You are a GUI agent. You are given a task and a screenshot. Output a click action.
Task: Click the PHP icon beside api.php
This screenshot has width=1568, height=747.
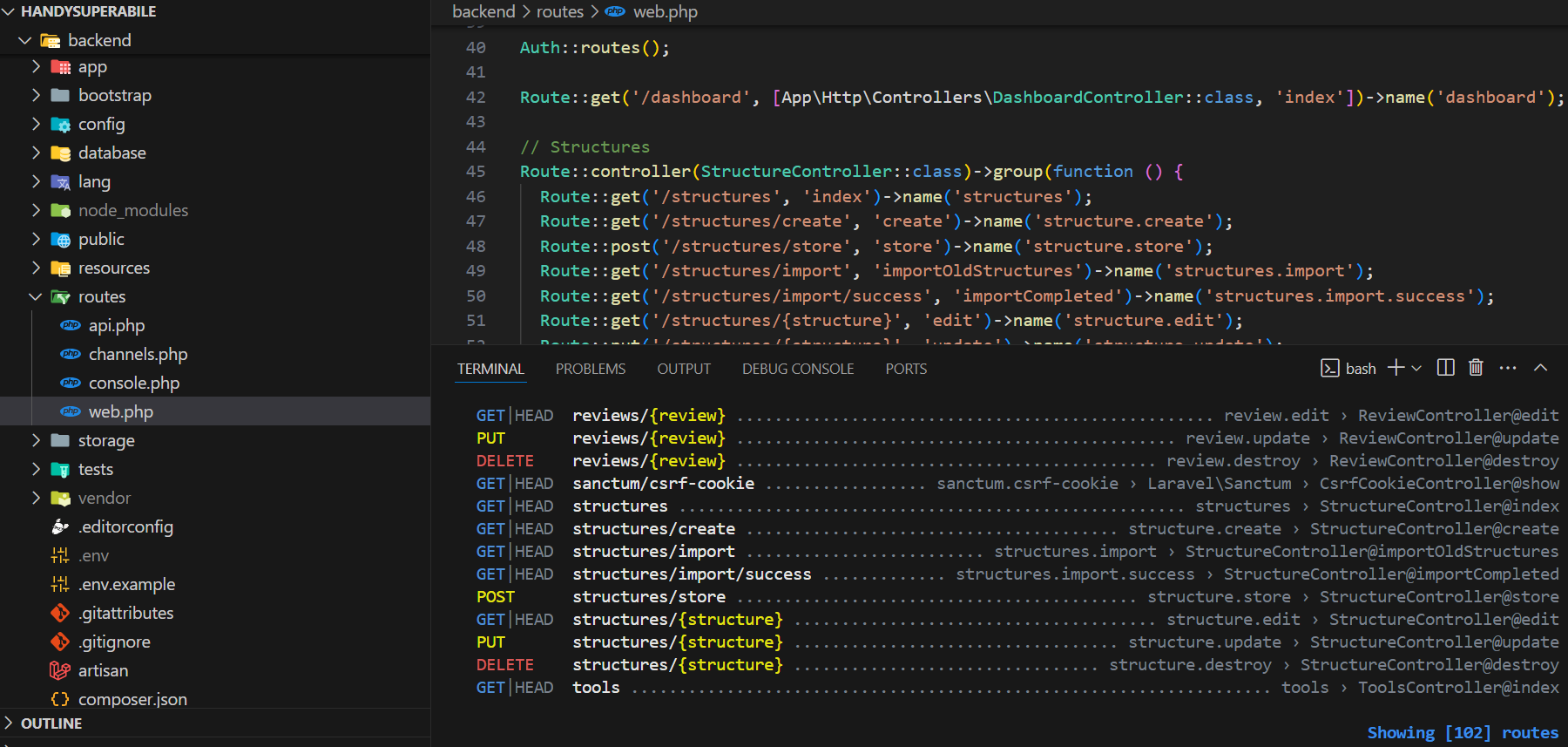click(x=71, y=325)
